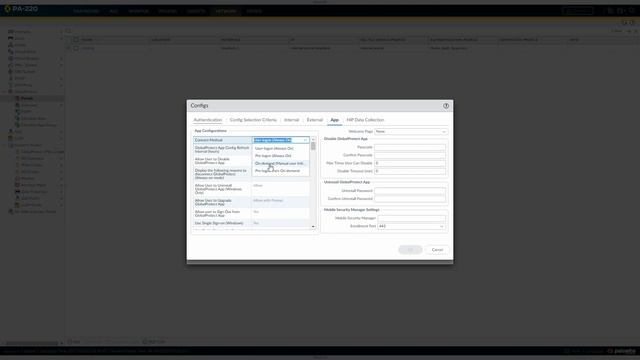Open the HIP Data Collection tab
Image resolution: width=640 pixels, height=360 pixels.
coord(365,120)
